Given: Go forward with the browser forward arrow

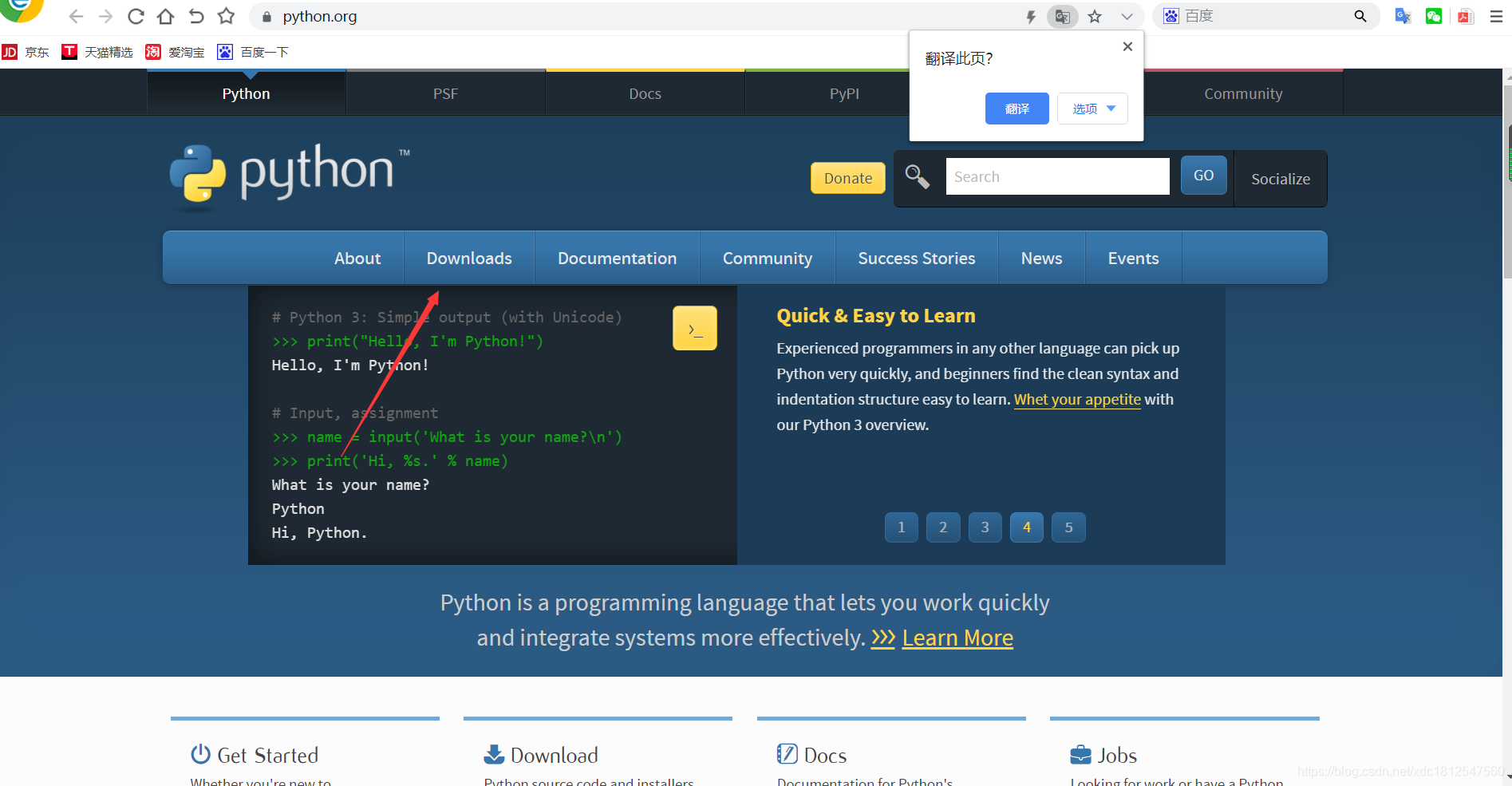Looking at the screenshot, I should click(x=105, y=16).
